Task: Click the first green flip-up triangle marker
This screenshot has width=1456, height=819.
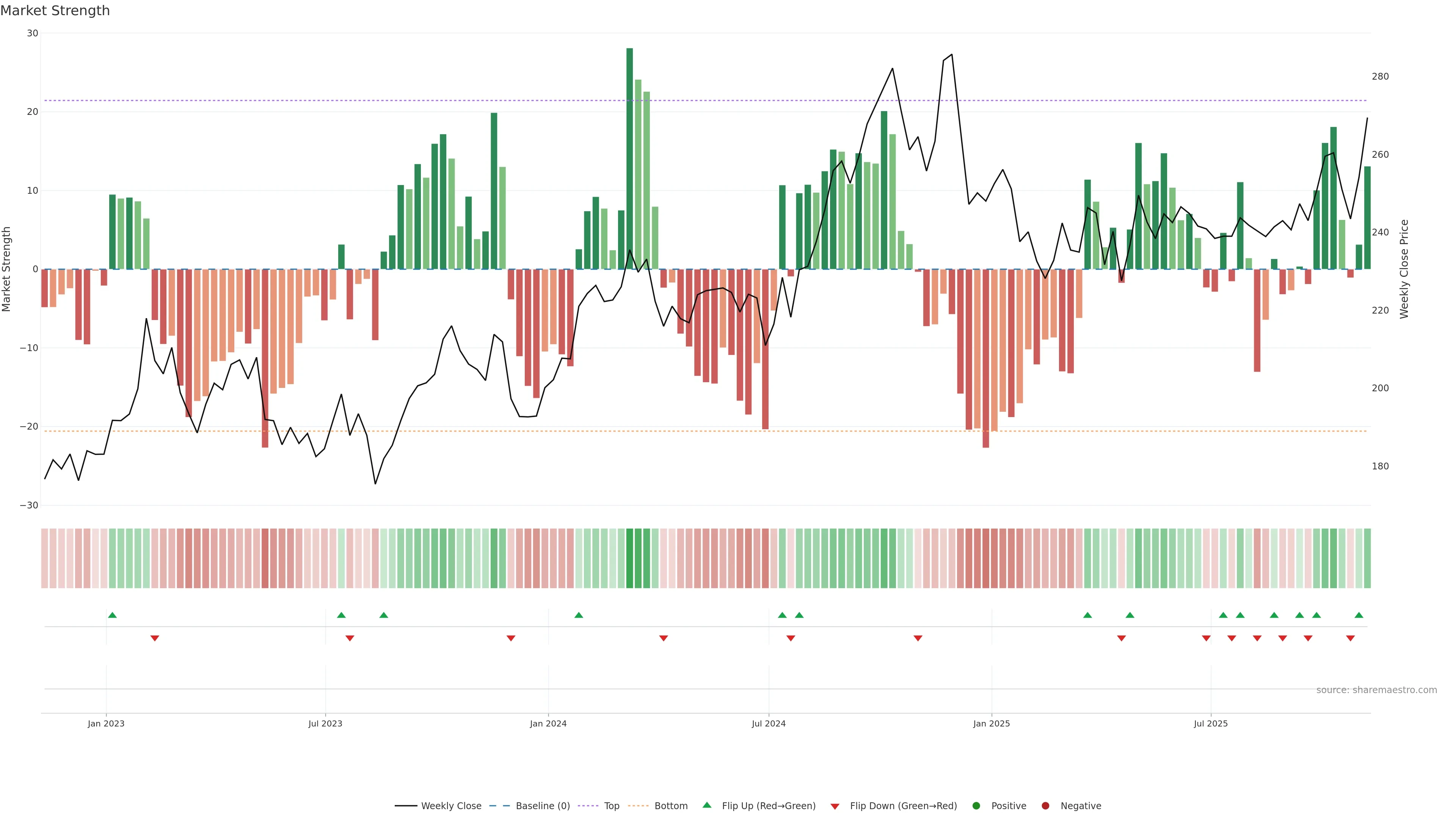Action: [x=112, y=615]
